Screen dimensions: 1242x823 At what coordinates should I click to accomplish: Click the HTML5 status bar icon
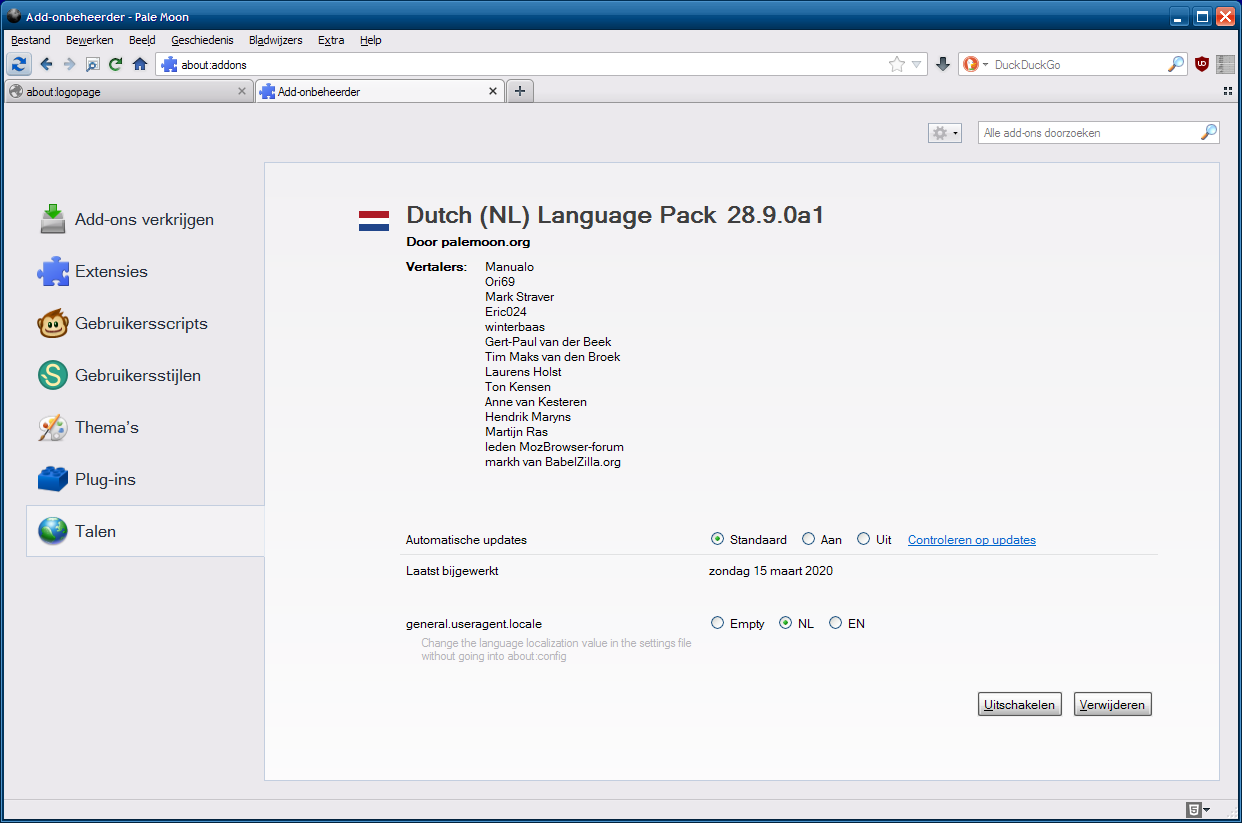point(1193,809)
